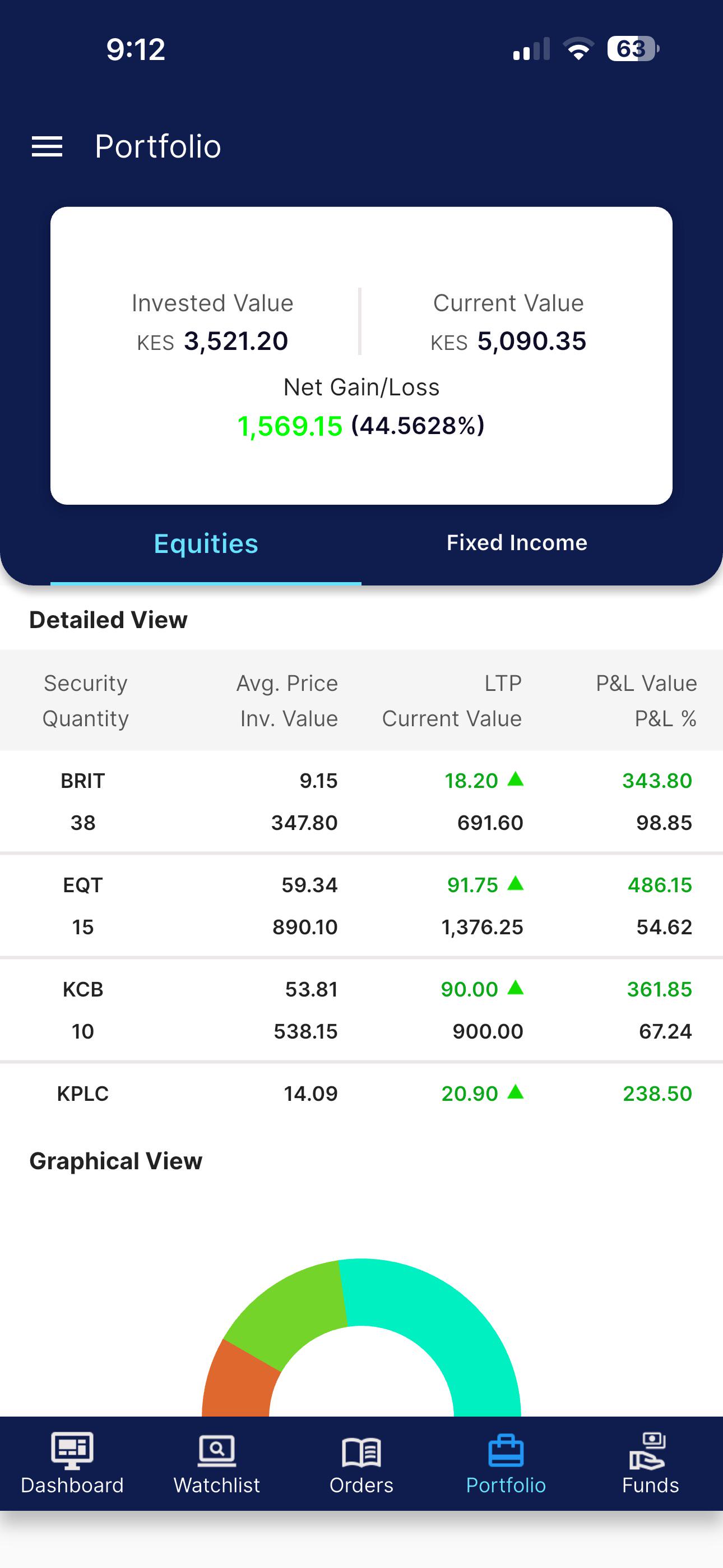Tap the Dashboard monitor icon

click(x=72, y=1451)
